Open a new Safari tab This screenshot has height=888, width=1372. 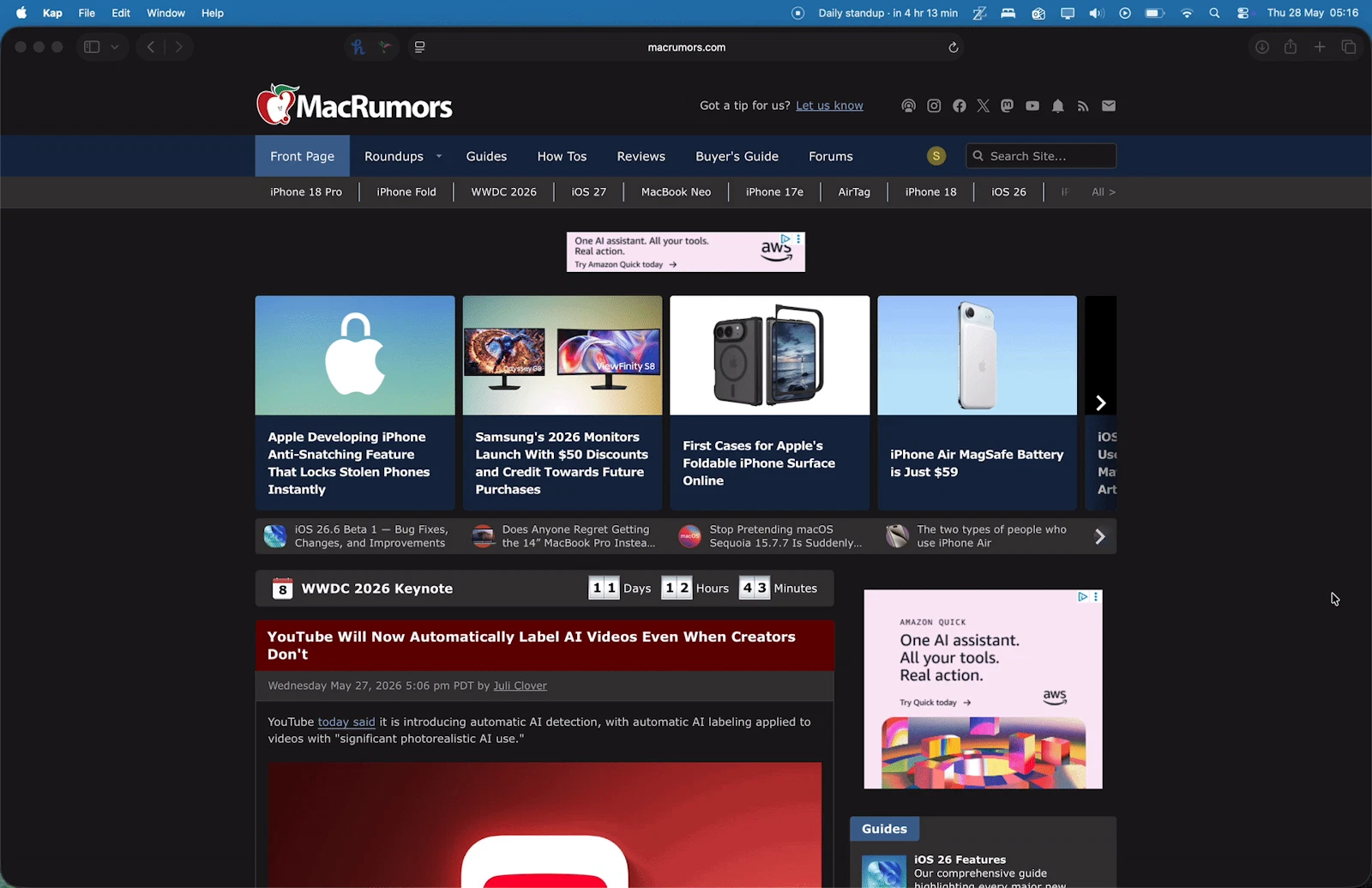click(1320, 47)
